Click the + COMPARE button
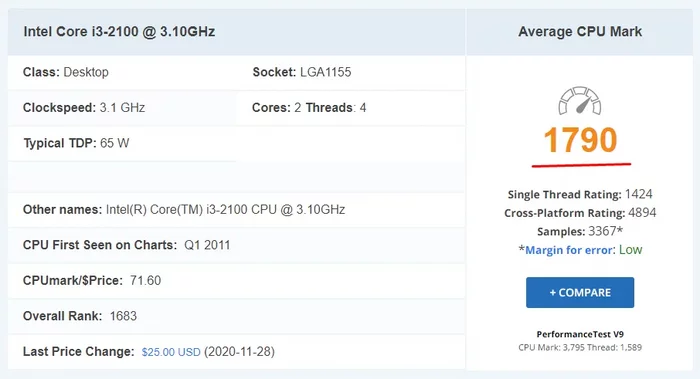700x379 pixels. pyautogui.click(x=580, y=292)
